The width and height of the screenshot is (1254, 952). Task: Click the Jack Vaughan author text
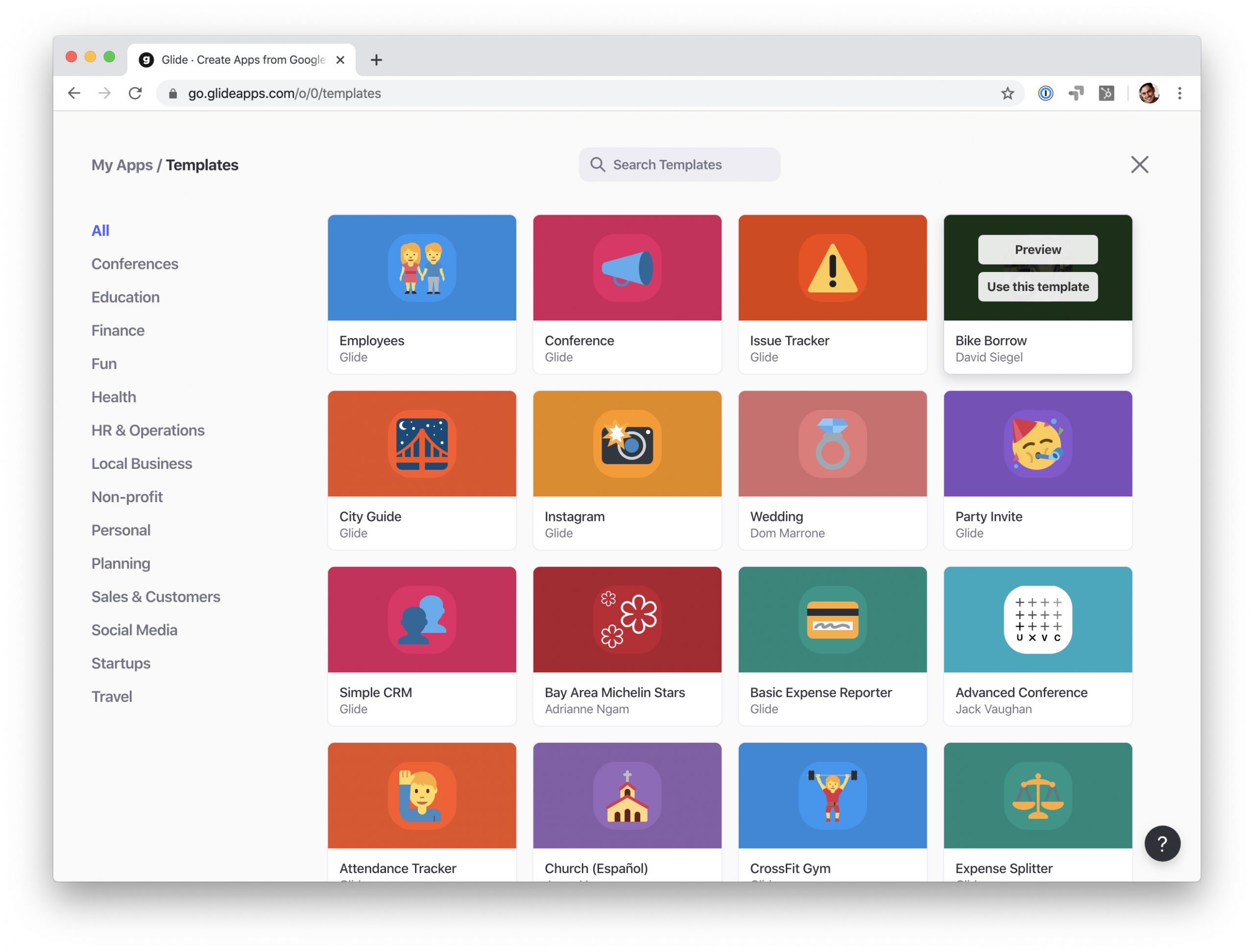[993, 709]
